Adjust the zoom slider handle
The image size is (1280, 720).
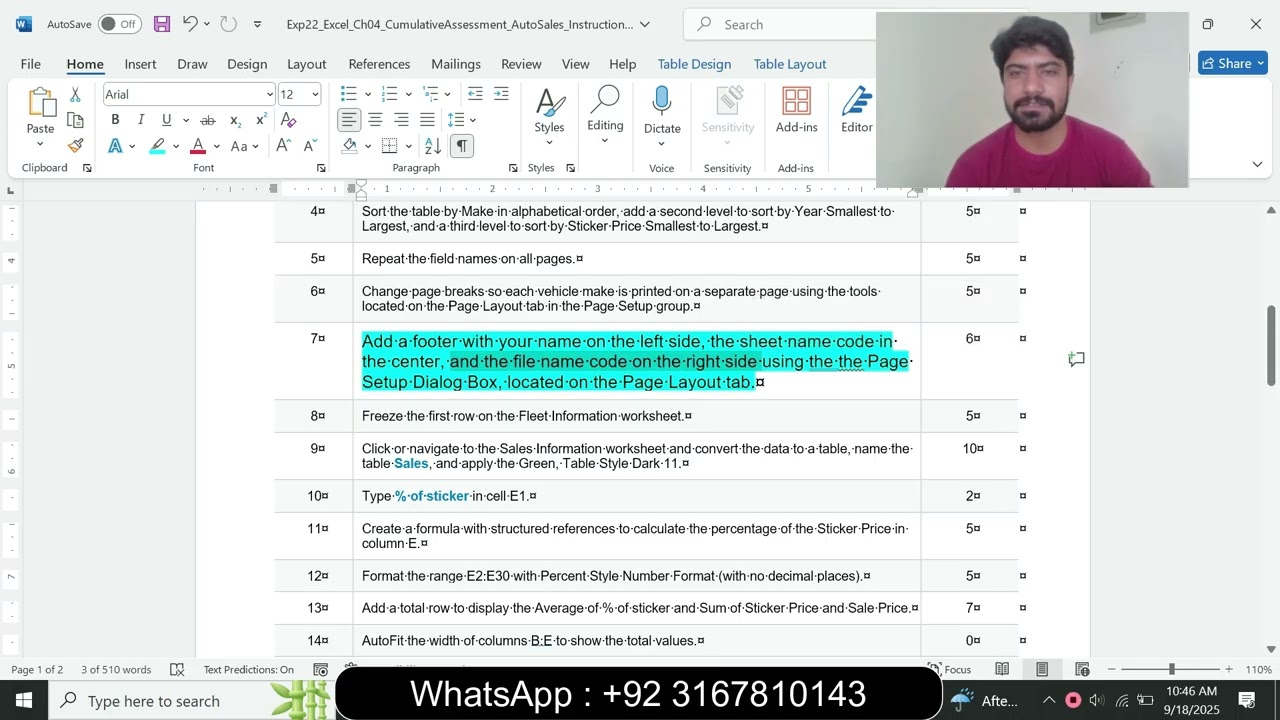pyautogui.click(x=1171, y=669)
